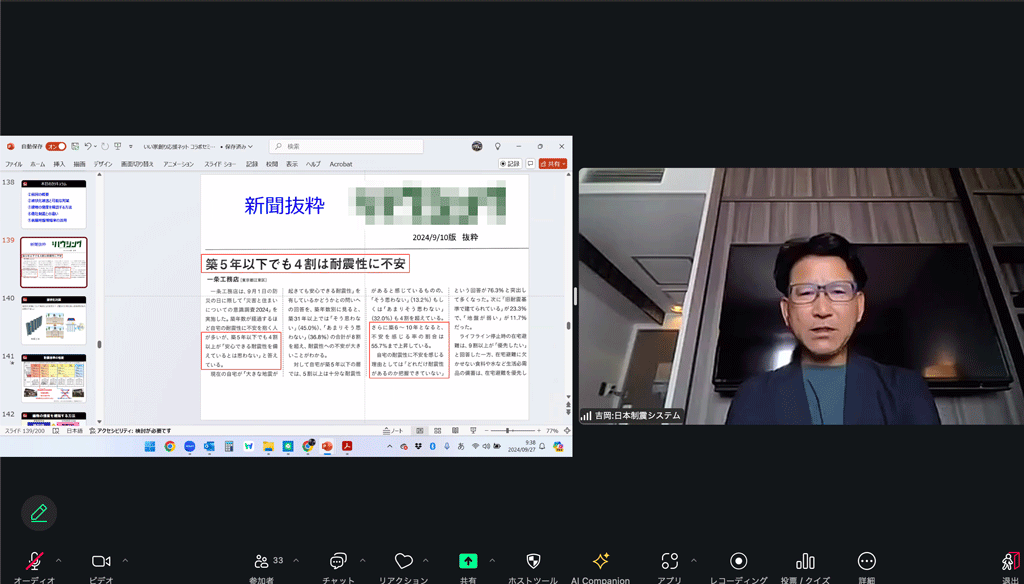Image resolution: width=1024 pixels, height=584 pixels.
Task: Open polls and quizzes icon
Action: click(805, 561)
